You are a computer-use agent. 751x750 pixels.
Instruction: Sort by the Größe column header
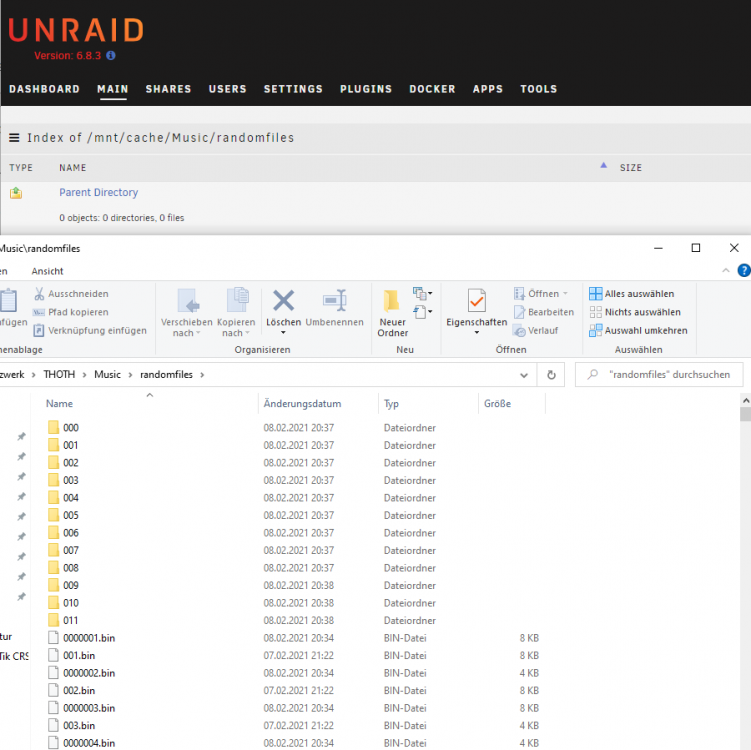pyautogui.click(x=497, y=404)
